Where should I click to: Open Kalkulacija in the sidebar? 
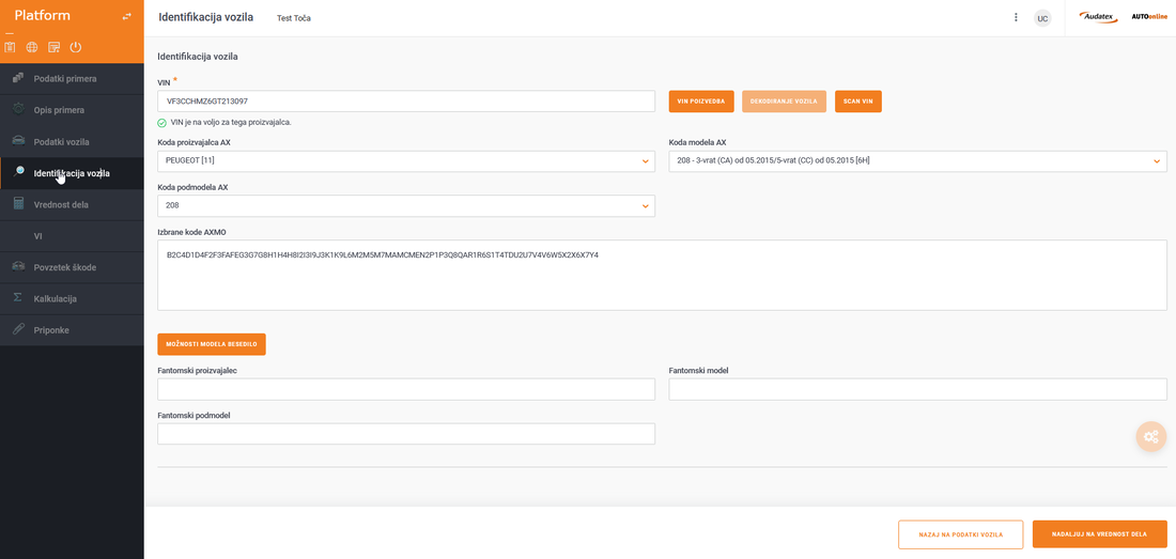pos(55,299)
